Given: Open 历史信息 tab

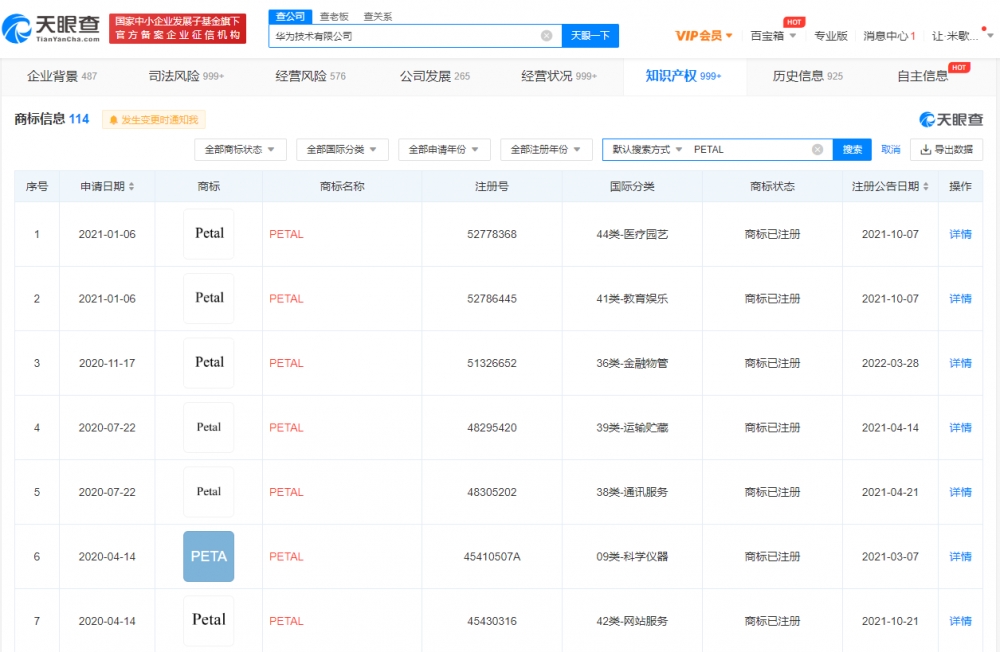Looking at the screenshot, I should 807,76.
